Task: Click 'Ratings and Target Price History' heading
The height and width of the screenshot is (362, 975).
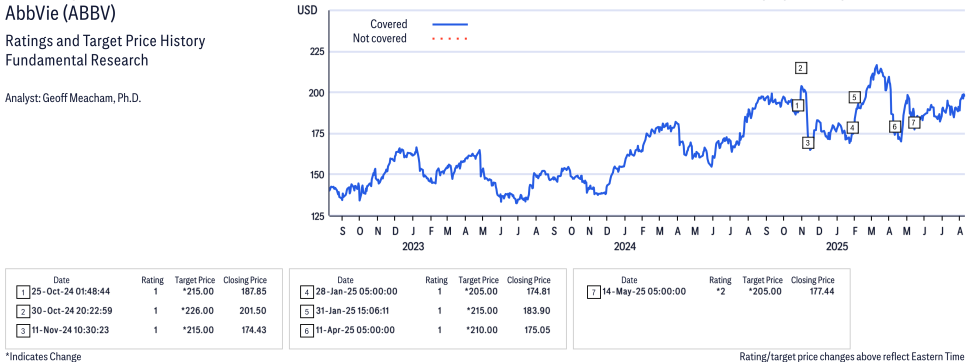Action: (x=105, y=42)
